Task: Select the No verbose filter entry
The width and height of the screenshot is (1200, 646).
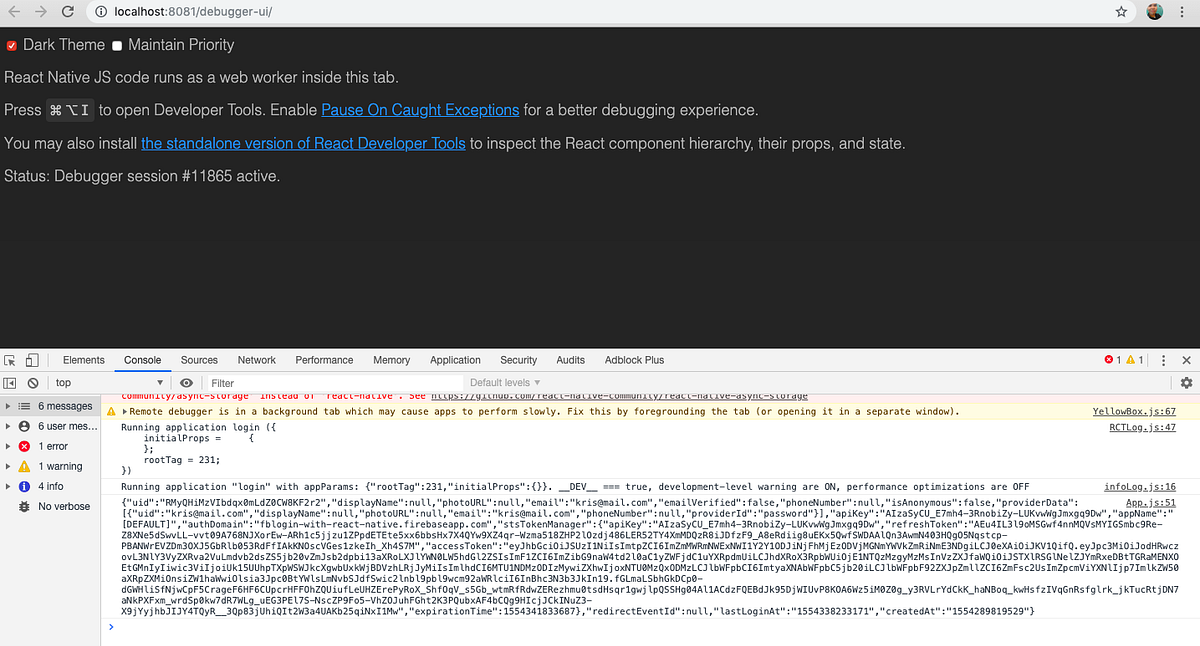Action: click(50, 506)
